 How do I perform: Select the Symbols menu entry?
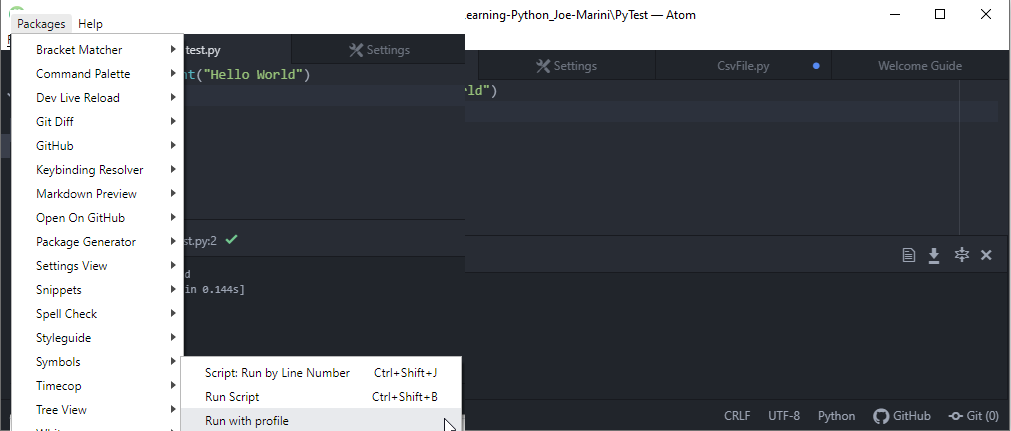pyautogui.click(x=97, y=361)
